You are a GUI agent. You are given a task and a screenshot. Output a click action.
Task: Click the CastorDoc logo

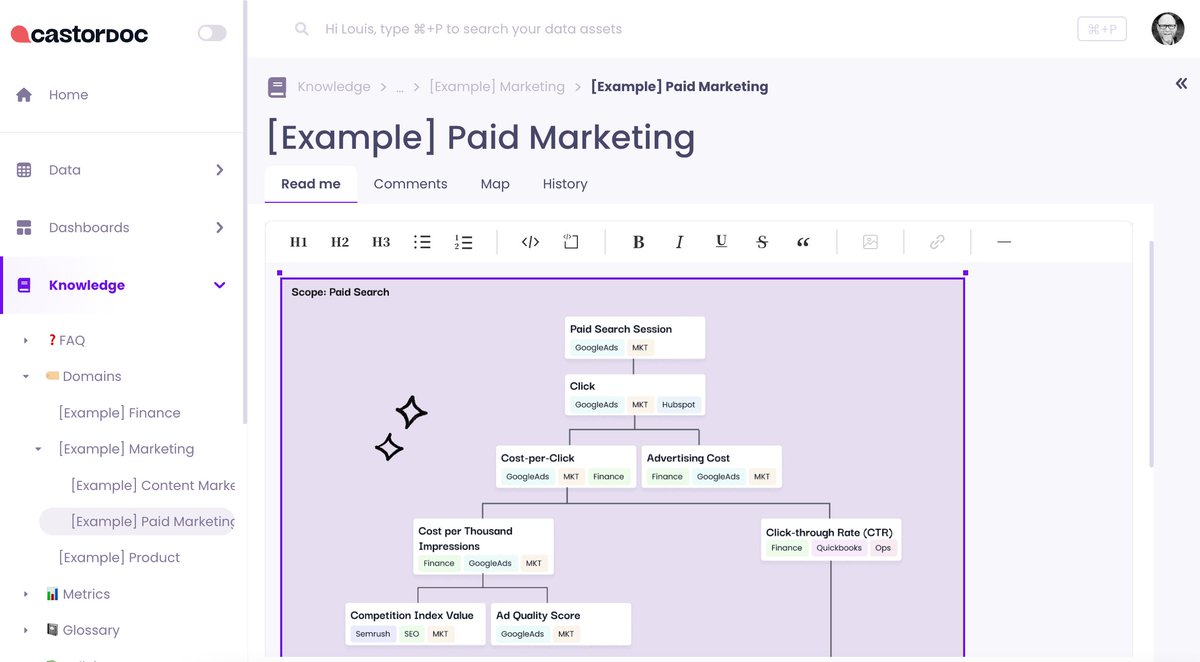[x=79, y=34]
